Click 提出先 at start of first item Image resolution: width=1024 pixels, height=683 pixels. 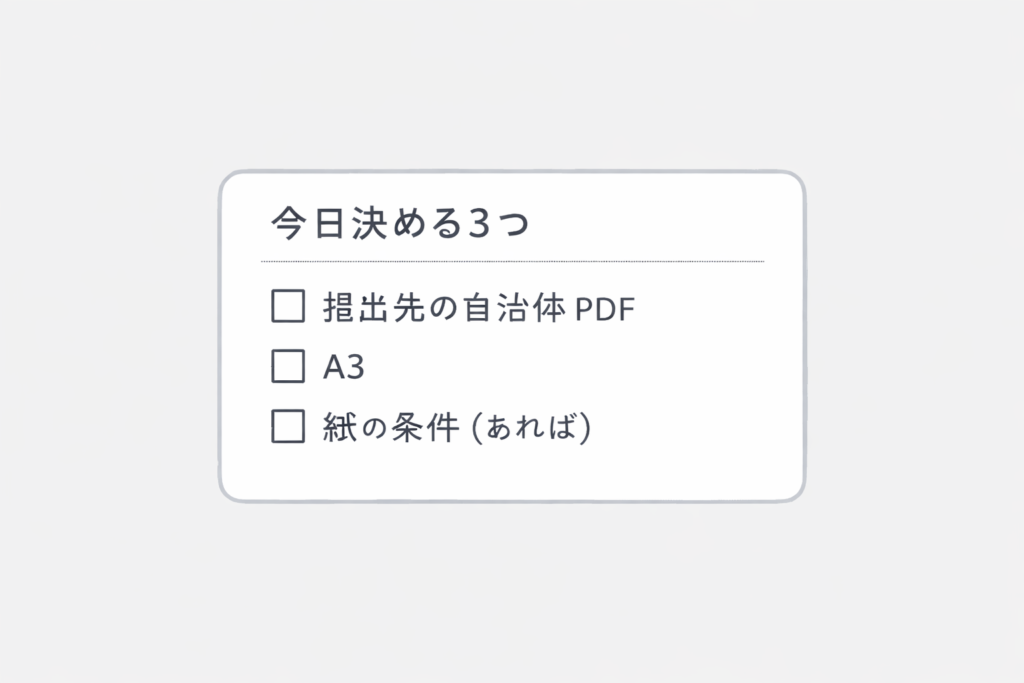(370, 308)
